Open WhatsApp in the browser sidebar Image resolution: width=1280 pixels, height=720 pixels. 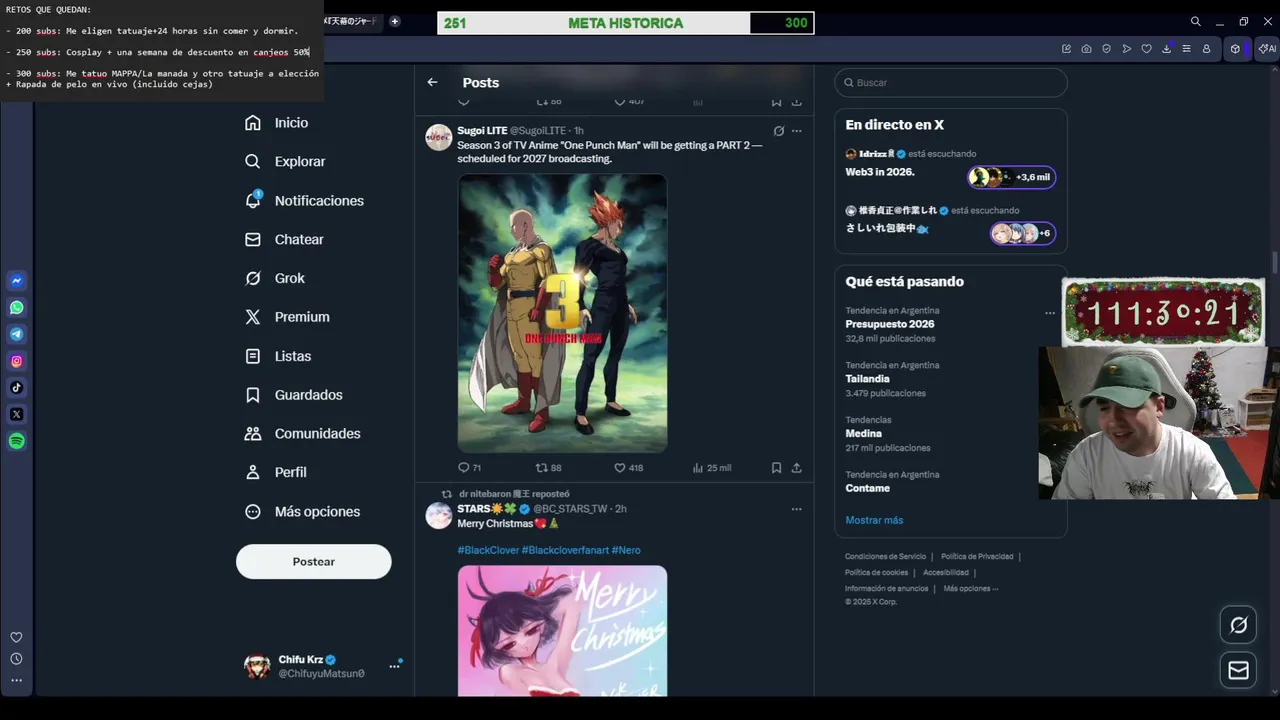[x=17, y=308]
